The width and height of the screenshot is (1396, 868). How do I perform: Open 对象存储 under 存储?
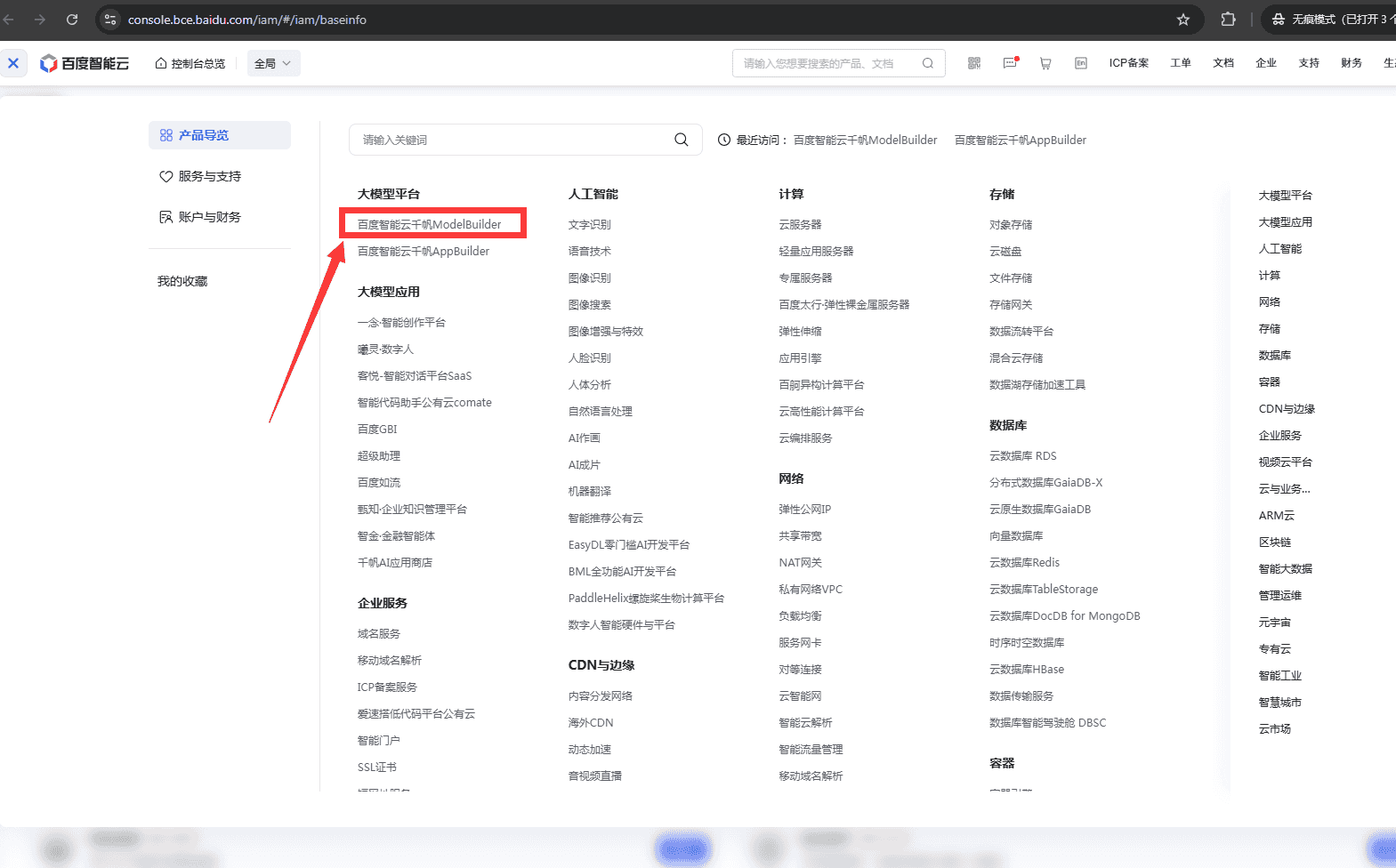point(1011,224)
